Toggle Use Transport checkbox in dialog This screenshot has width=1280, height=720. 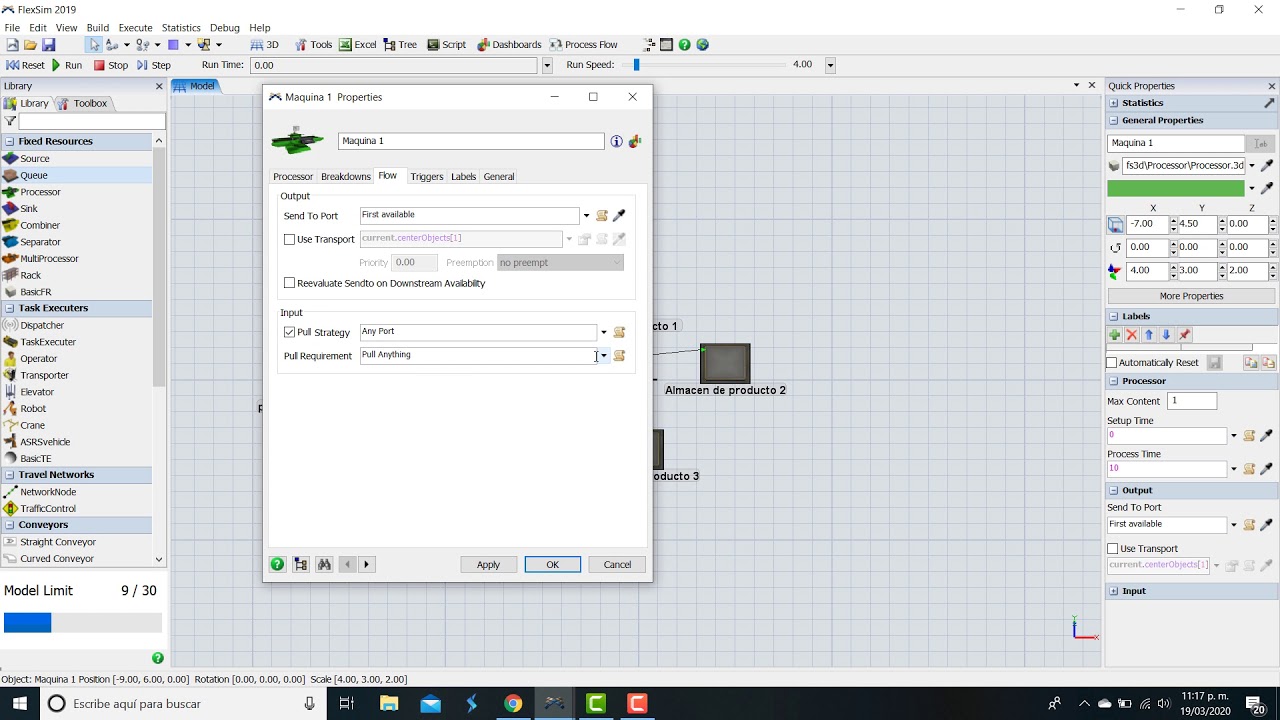(289, 239)
